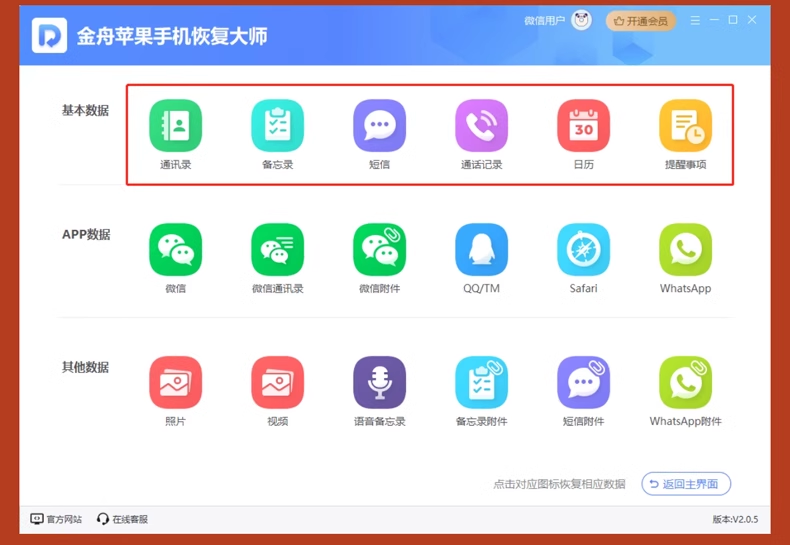Maximize the recovery app window
The width and height of the screenshot is (790, 545).
[733, 20]
